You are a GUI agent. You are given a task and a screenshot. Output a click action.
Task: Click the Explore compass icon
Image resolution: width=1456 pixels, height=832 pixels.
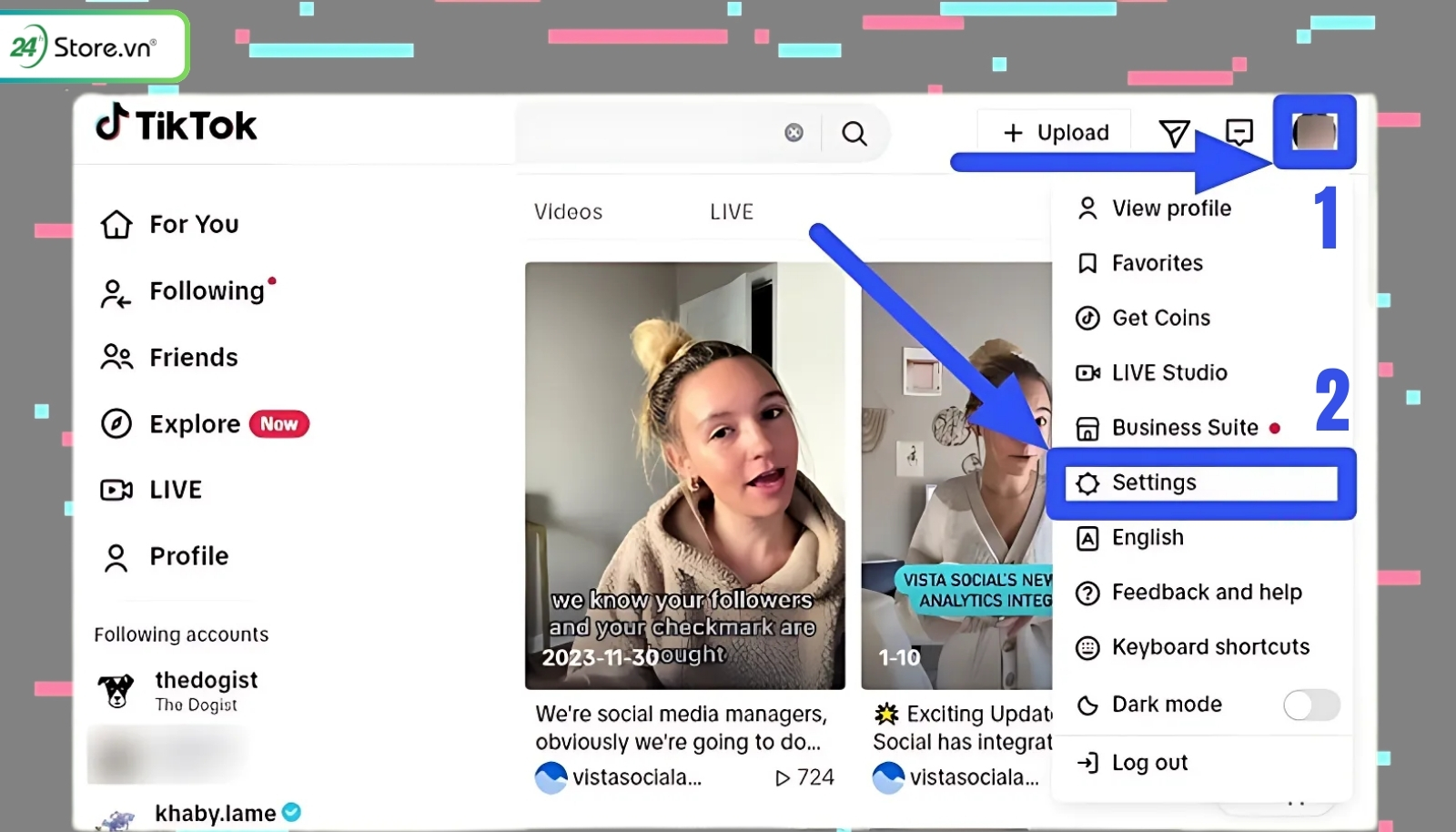[116, 424]
